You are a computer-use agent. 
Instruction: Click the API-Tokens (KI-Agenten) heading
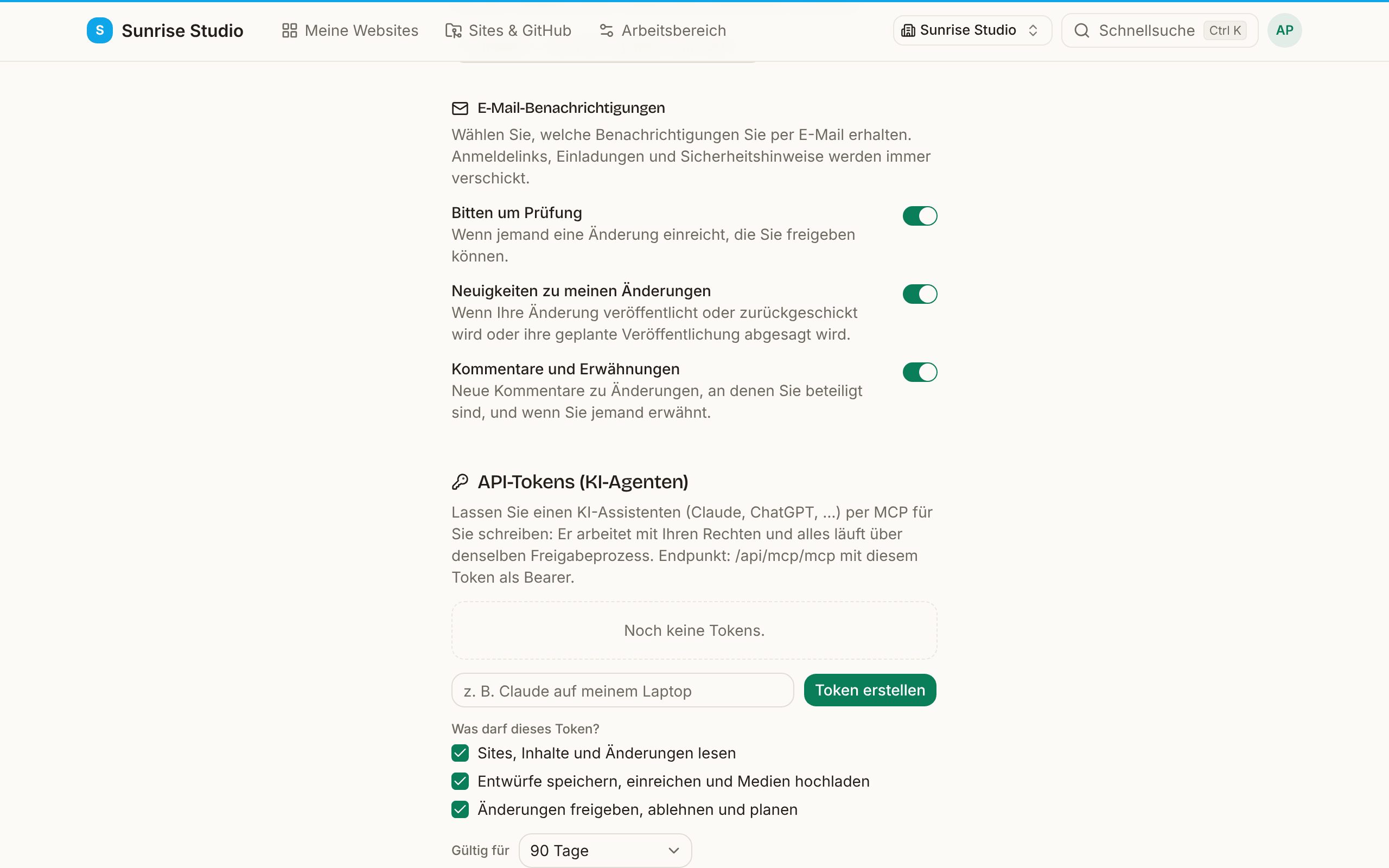[583, 482]
